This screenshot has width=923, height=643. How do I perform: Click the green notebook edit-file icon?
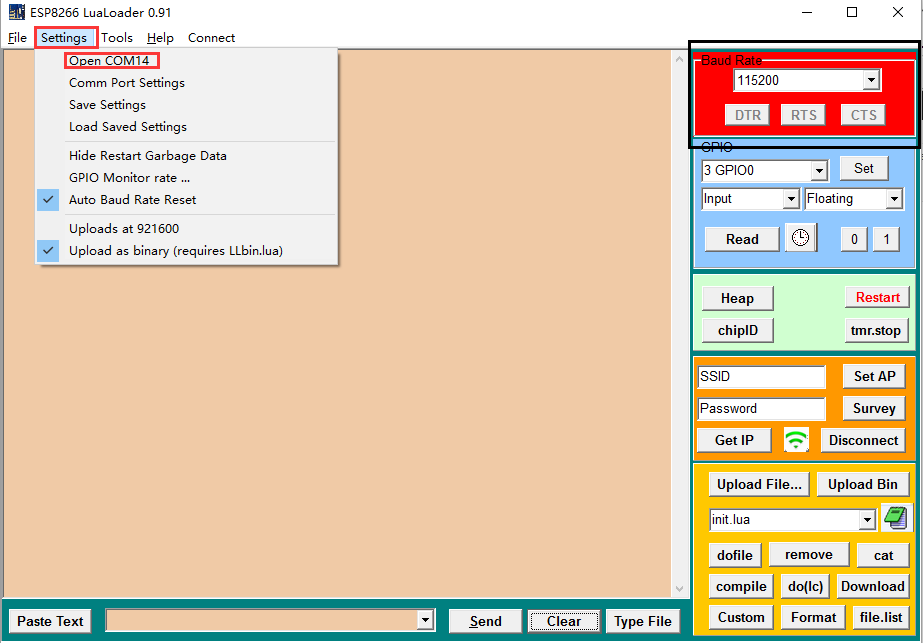pos(896,518)
